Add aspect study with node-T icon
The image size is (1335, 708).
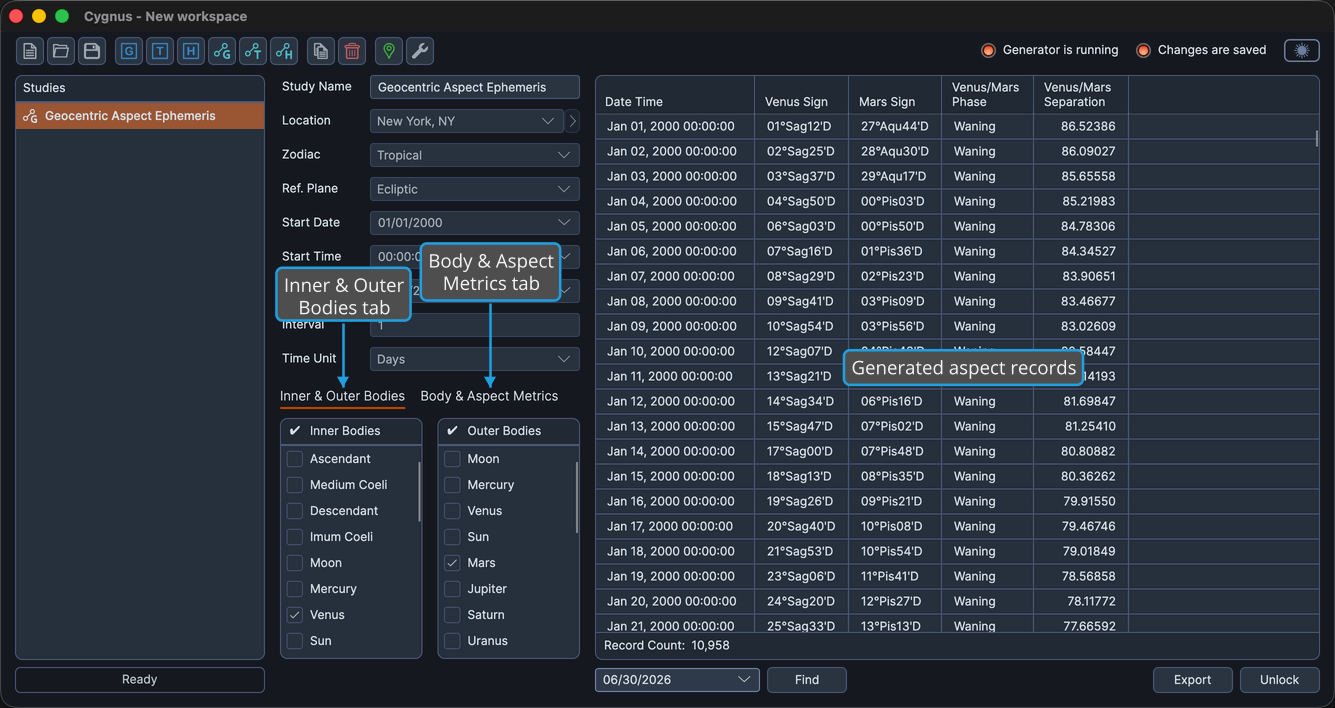point(253,51)
